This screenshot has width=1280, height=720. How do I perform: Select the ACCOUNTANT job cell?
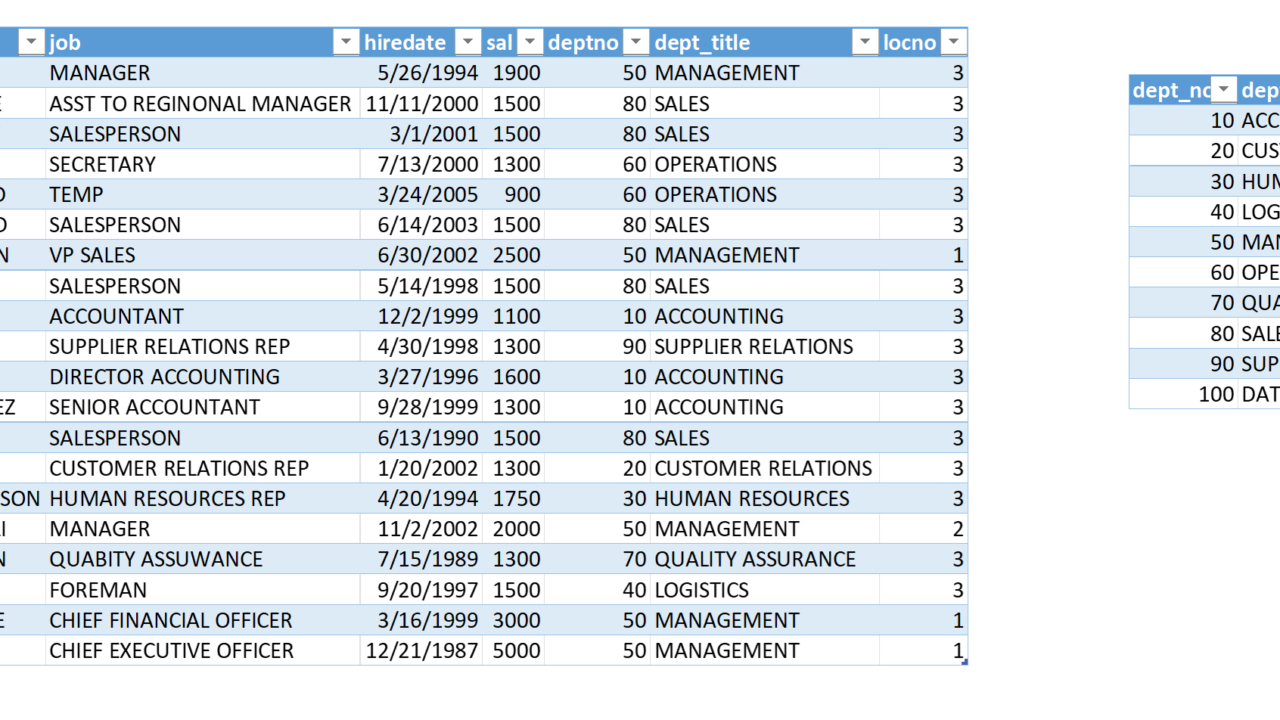pyautogui.click(x=203, y=316)
